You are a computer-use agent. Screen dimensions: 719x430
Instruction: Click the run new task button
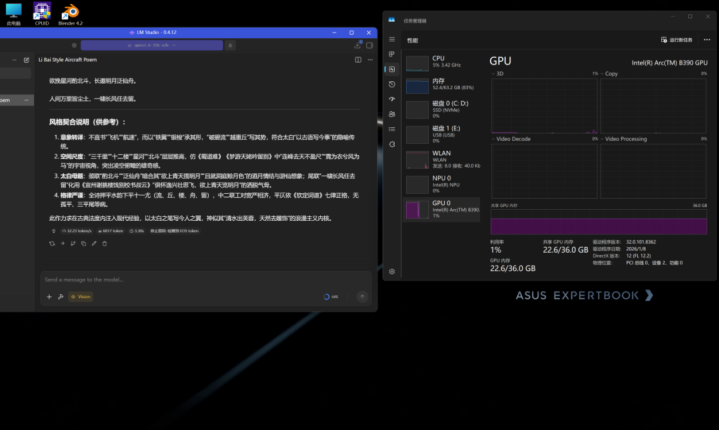pos(676,40)
